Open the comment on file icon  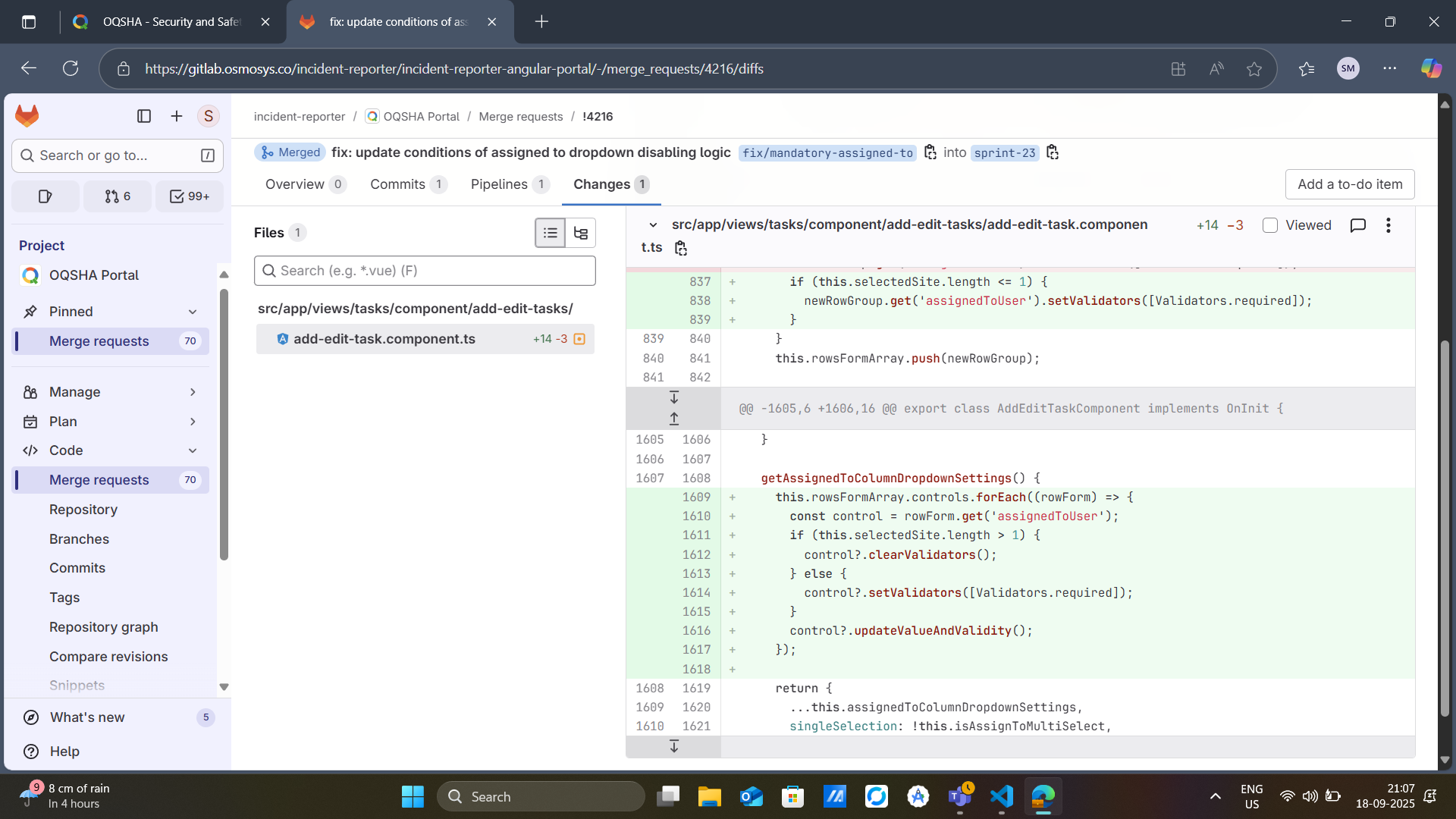pyautogui.click(x=1357, y=225)
